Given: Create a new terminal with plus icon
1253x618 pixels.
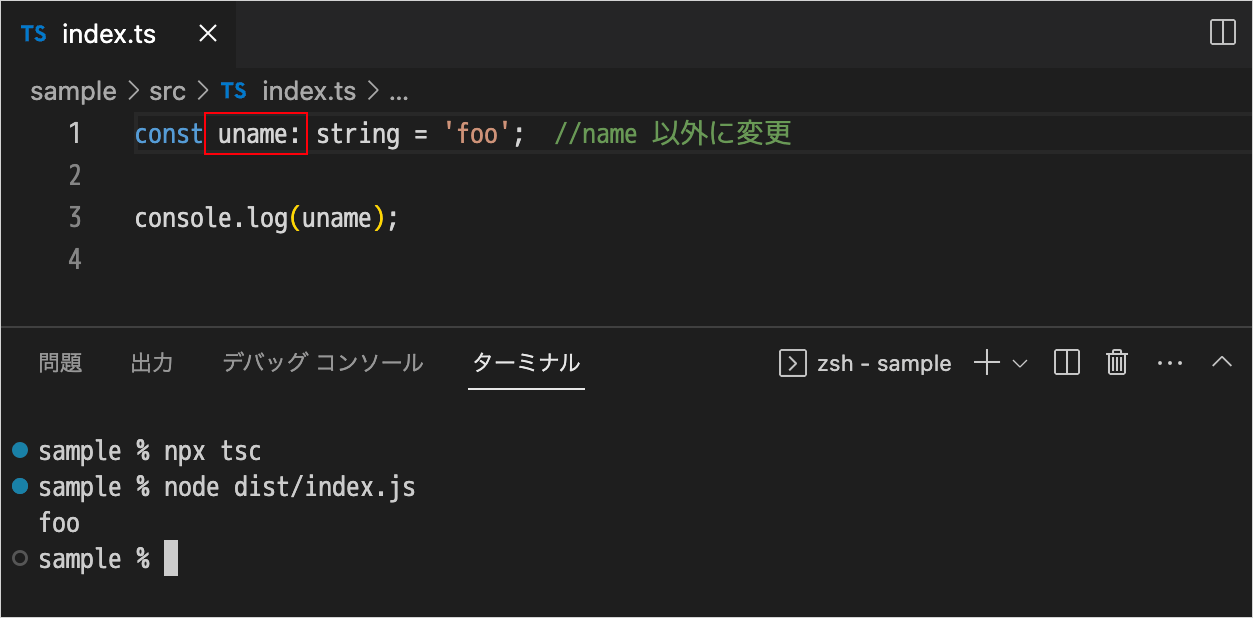Looking at the screenshot, I should click(986, 363).
